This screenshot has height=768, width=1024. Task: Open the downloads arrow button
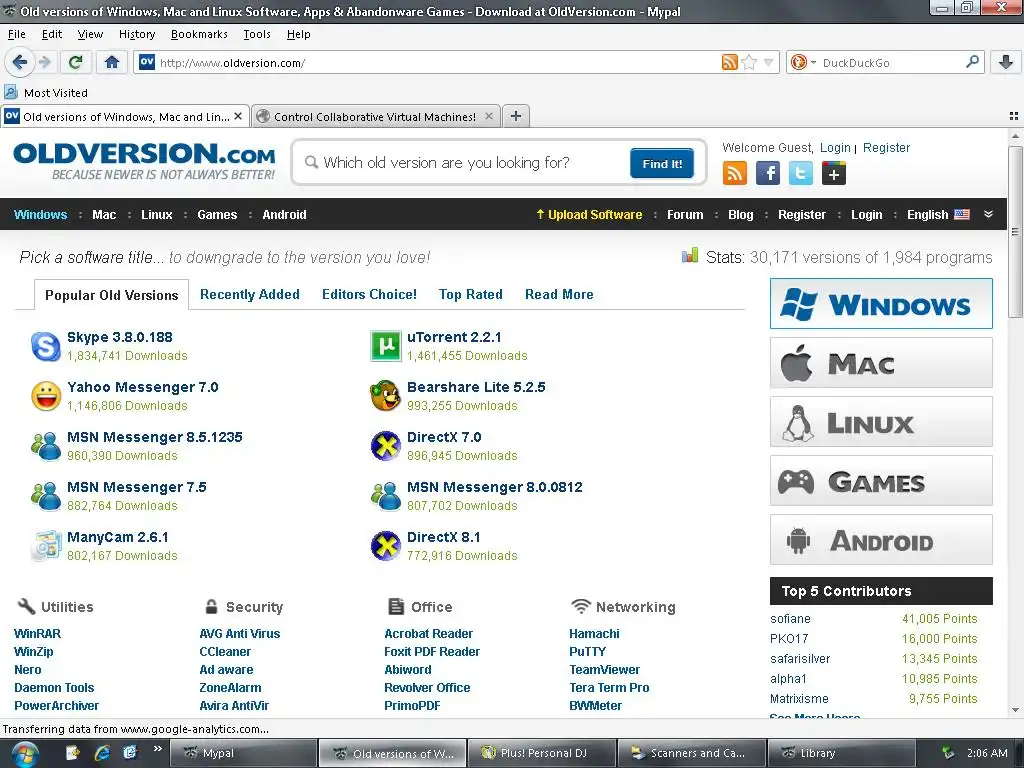pyautogui.click(x=1006, y=62)
